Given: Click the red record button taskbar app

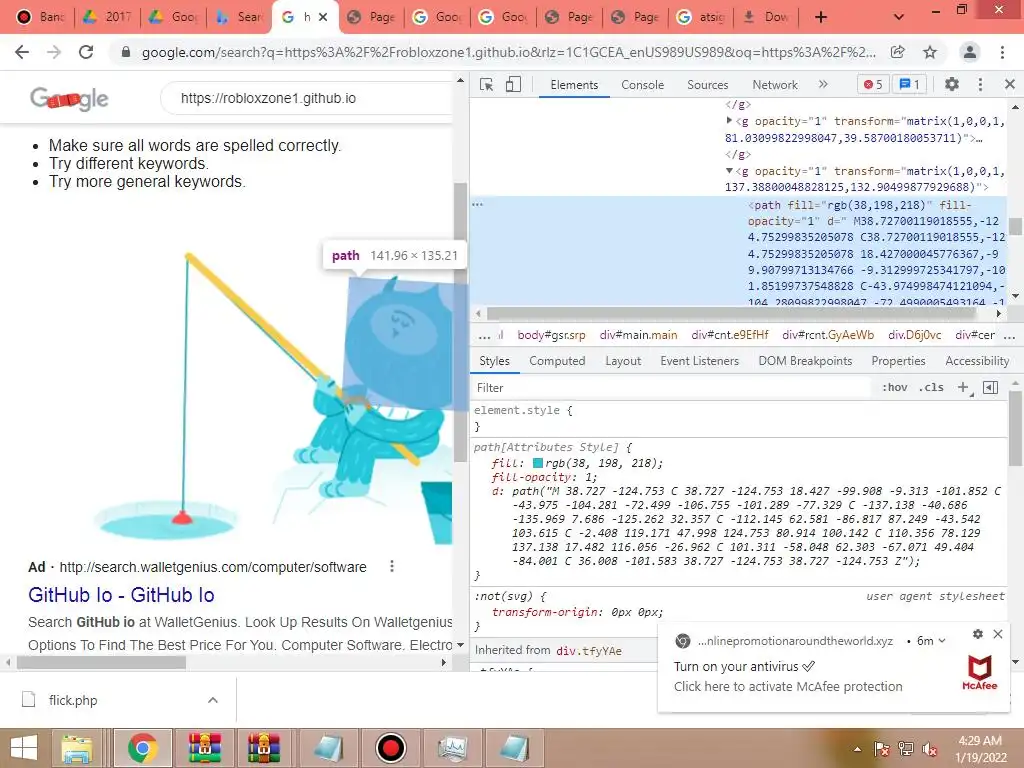Looking at the screenshot, I should (391, 748).
